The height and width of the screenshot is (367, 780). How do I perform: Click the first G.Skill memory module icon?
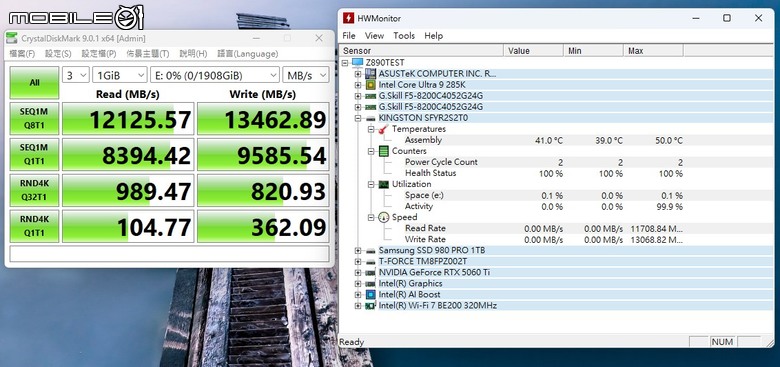[371, 96]
